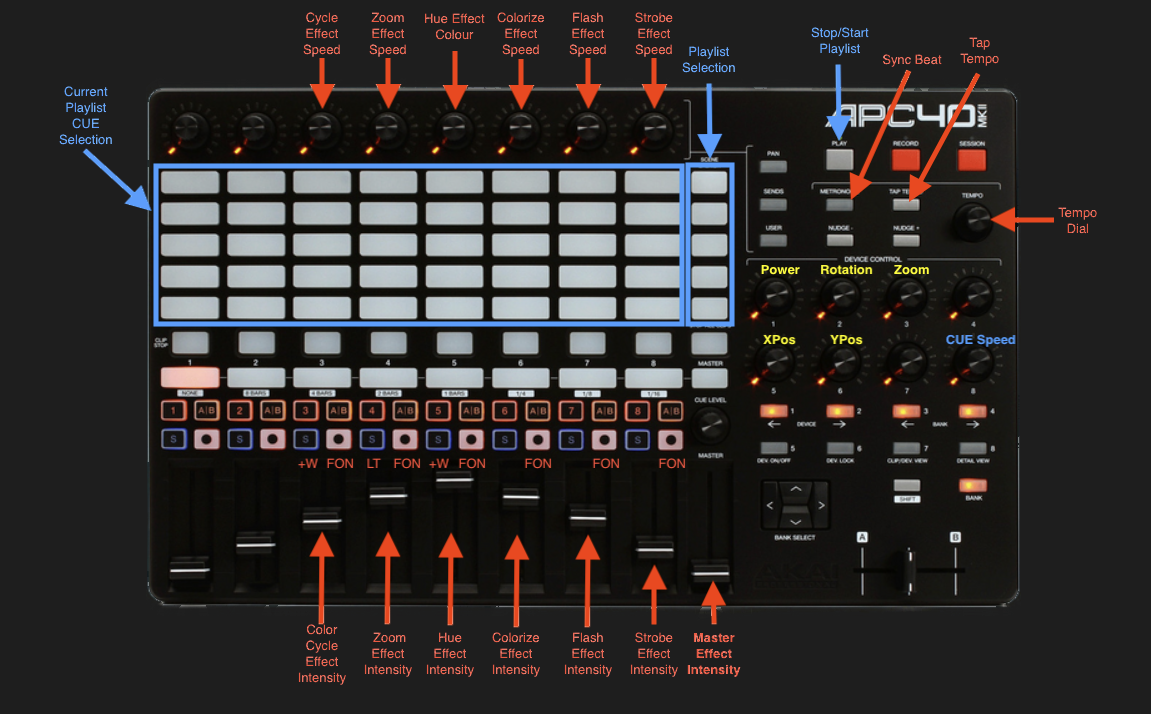Click the bottom scene launch Playlist Selection button
The image size is (1151, 714).
(x=709, y=308)
